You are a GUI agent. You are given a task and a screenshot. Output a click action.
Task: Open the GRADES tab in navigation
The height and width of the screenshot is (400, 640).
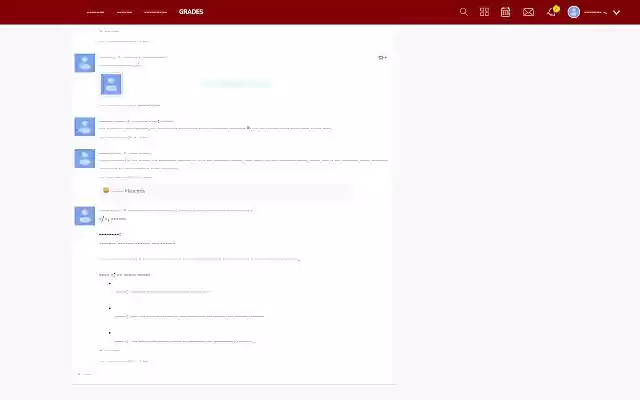[191, 12]
